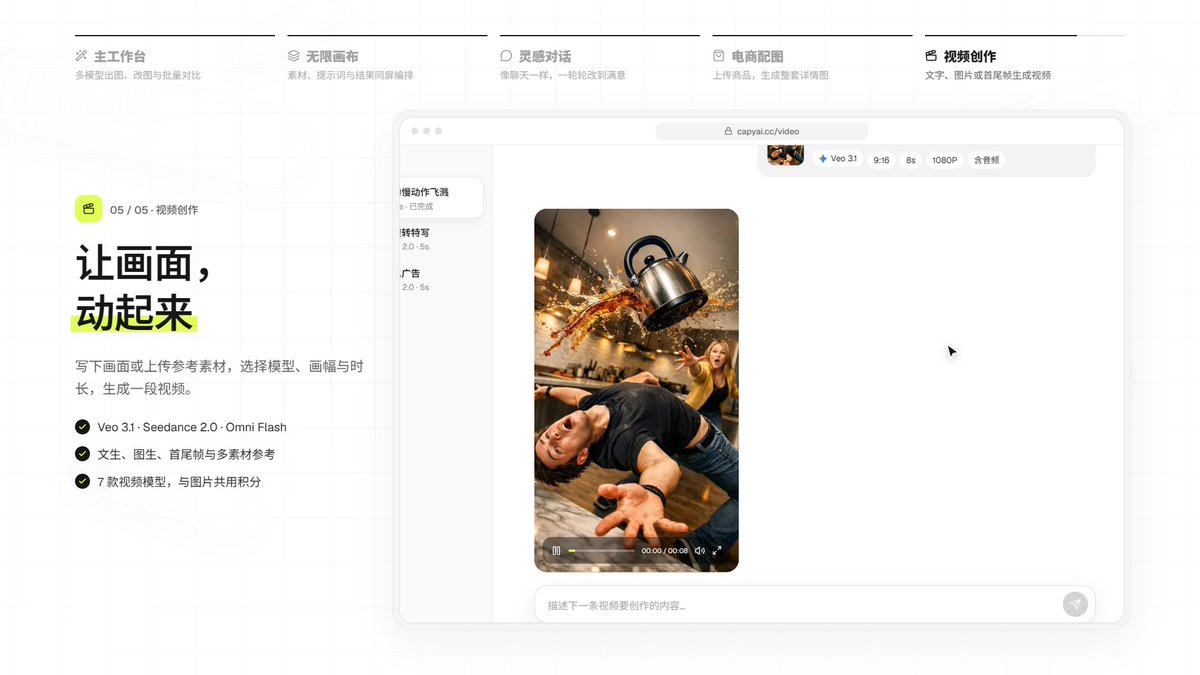Click the magic wand icon beside 主工作台
Viewport: 1200px width, 675px height.
81,56
